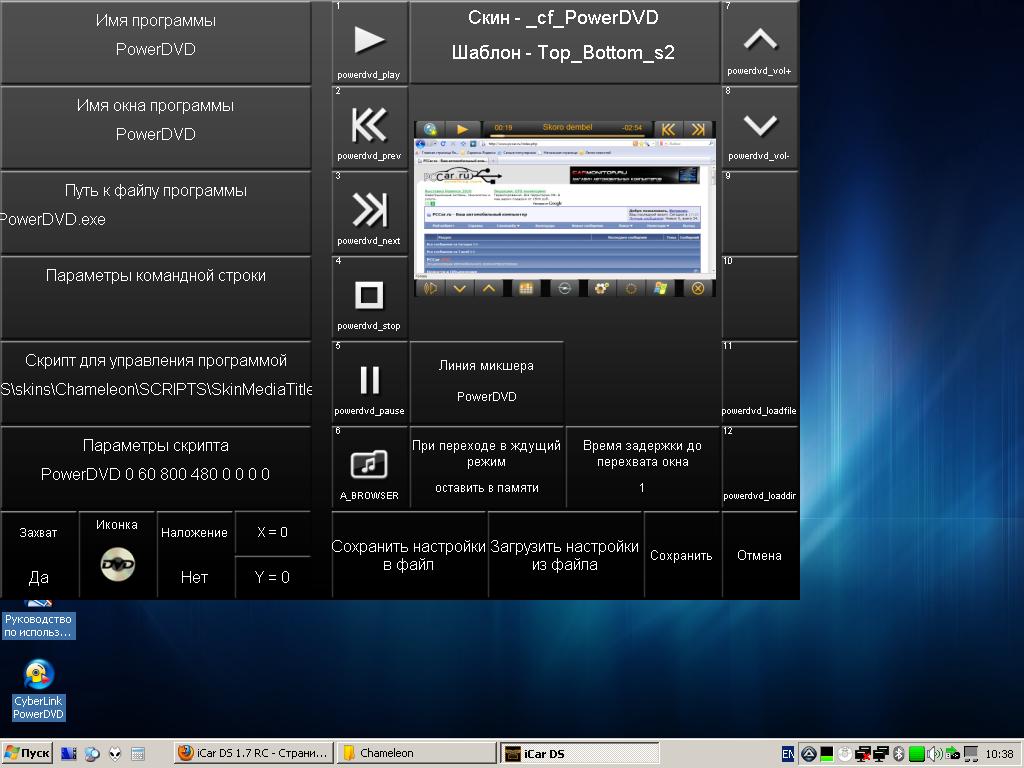
Task: Click the powerdvd_next fast-forward icon
Action: coord(369,211)
